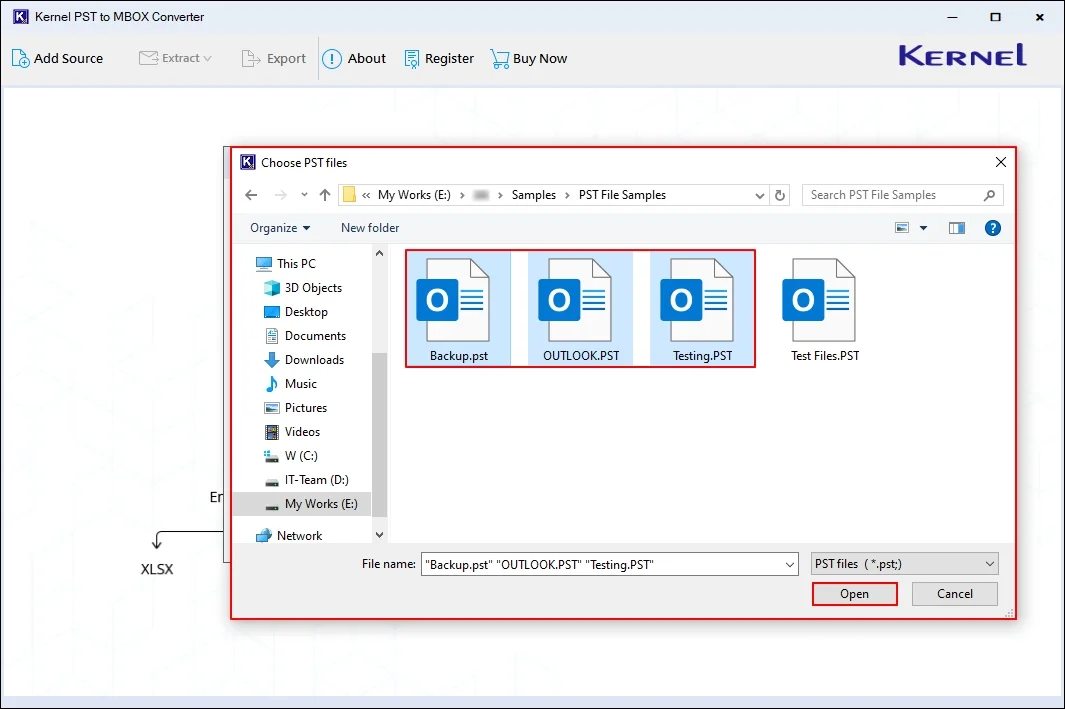Click the Kernel logo
Image resolution: width=1065 pixels, height=709 pixels.
coord(960,56)
